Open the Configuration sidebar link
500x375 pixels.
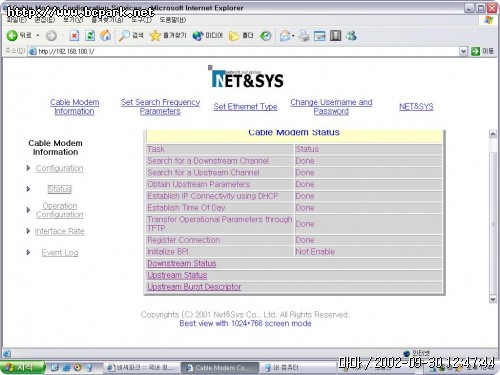[x=60, y=168]
